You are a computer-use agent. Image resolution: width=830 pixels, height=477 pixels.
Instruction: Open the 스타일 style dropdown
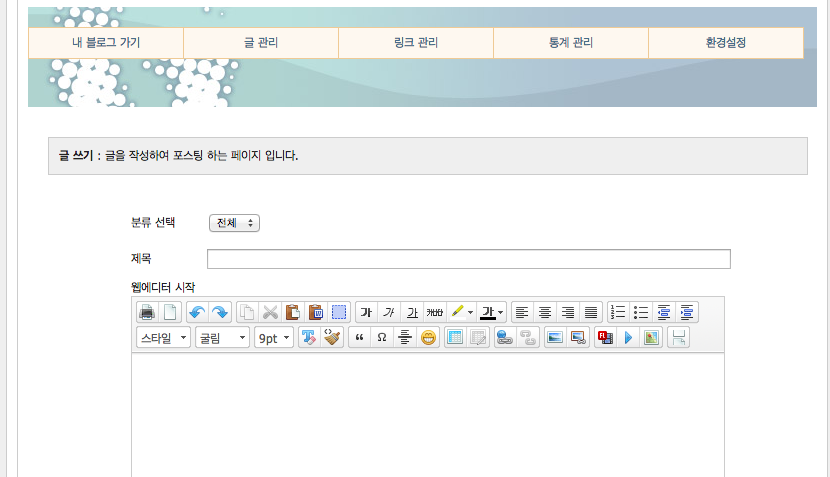pyautogui.click(x=163, y=338)
